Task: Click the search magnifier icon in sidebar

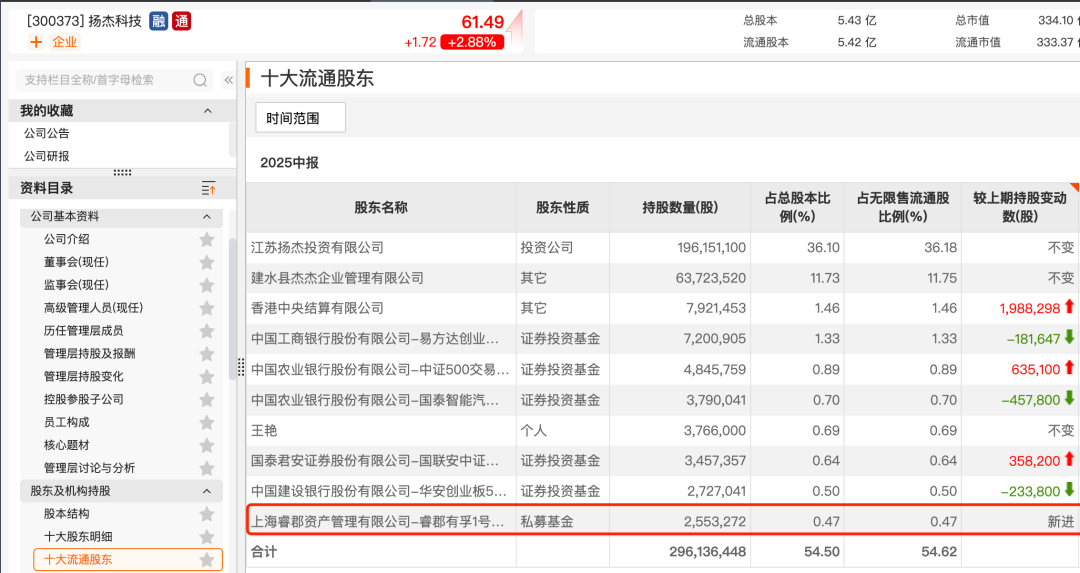Action: (200, 80)
